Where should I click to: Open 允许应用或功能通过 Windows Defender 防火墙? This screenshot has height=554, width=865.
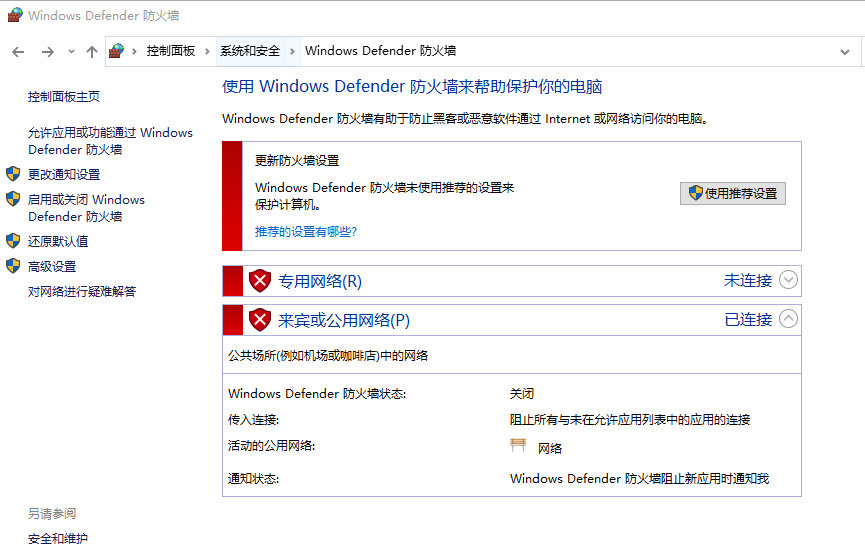(110, 141)
